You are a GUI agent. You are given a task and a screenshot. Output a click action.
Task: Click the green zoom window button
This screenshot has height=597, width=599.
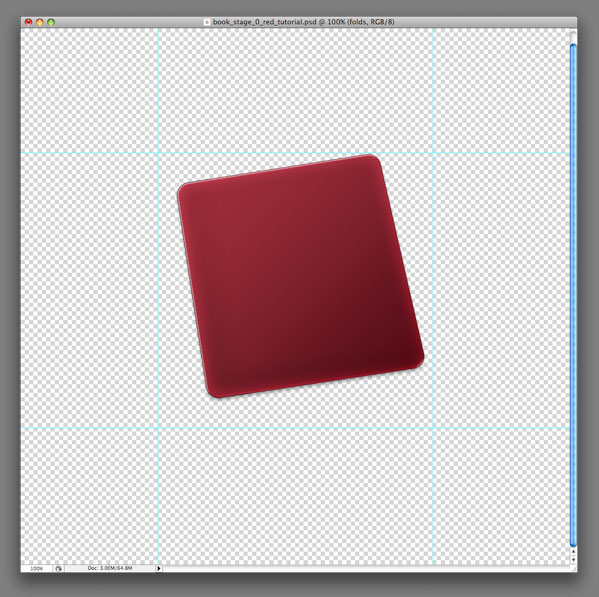(51, 22)
